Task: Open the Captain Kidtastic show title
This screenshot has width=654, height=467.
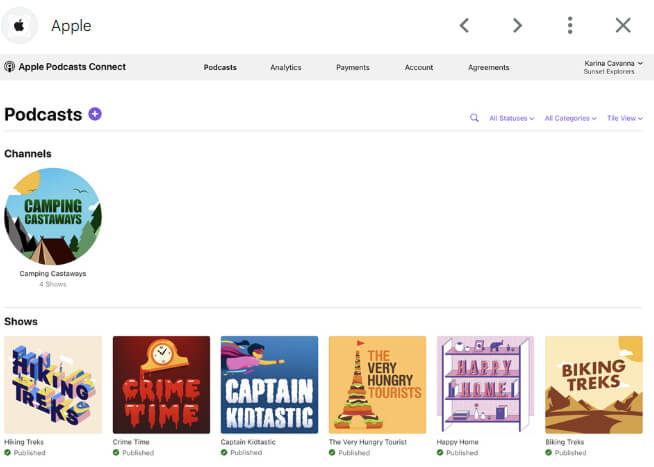Action: pos(248,442)
